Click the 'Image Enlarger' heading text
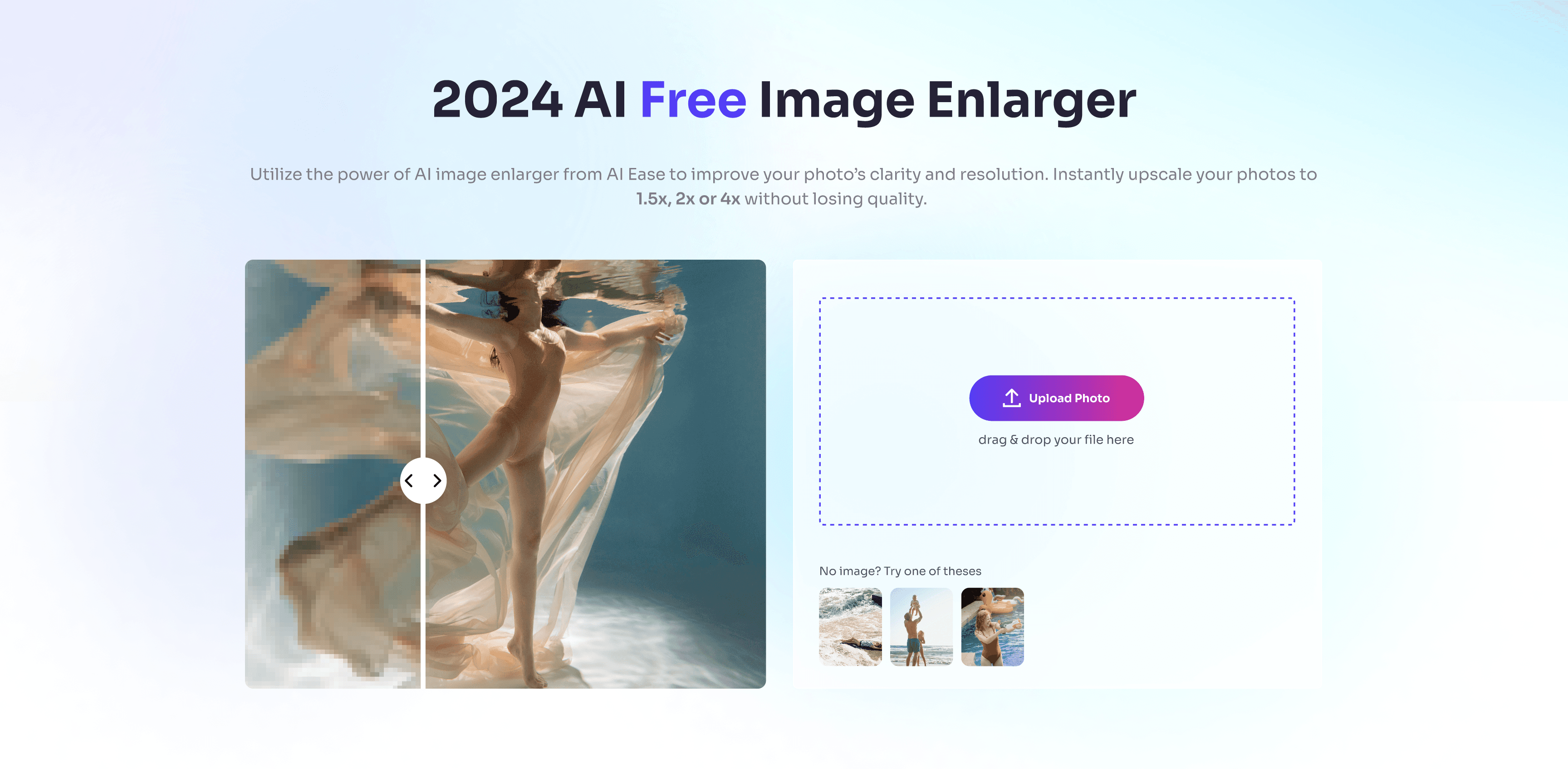The height and width of the screenshot is (769, 1568). (947, 101)
